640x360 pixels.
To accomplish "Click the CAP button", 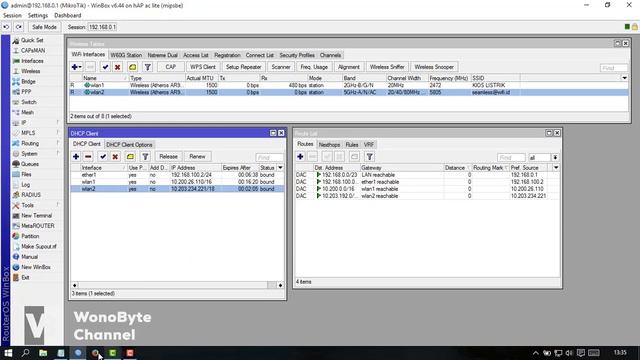I will coord(171,67).
